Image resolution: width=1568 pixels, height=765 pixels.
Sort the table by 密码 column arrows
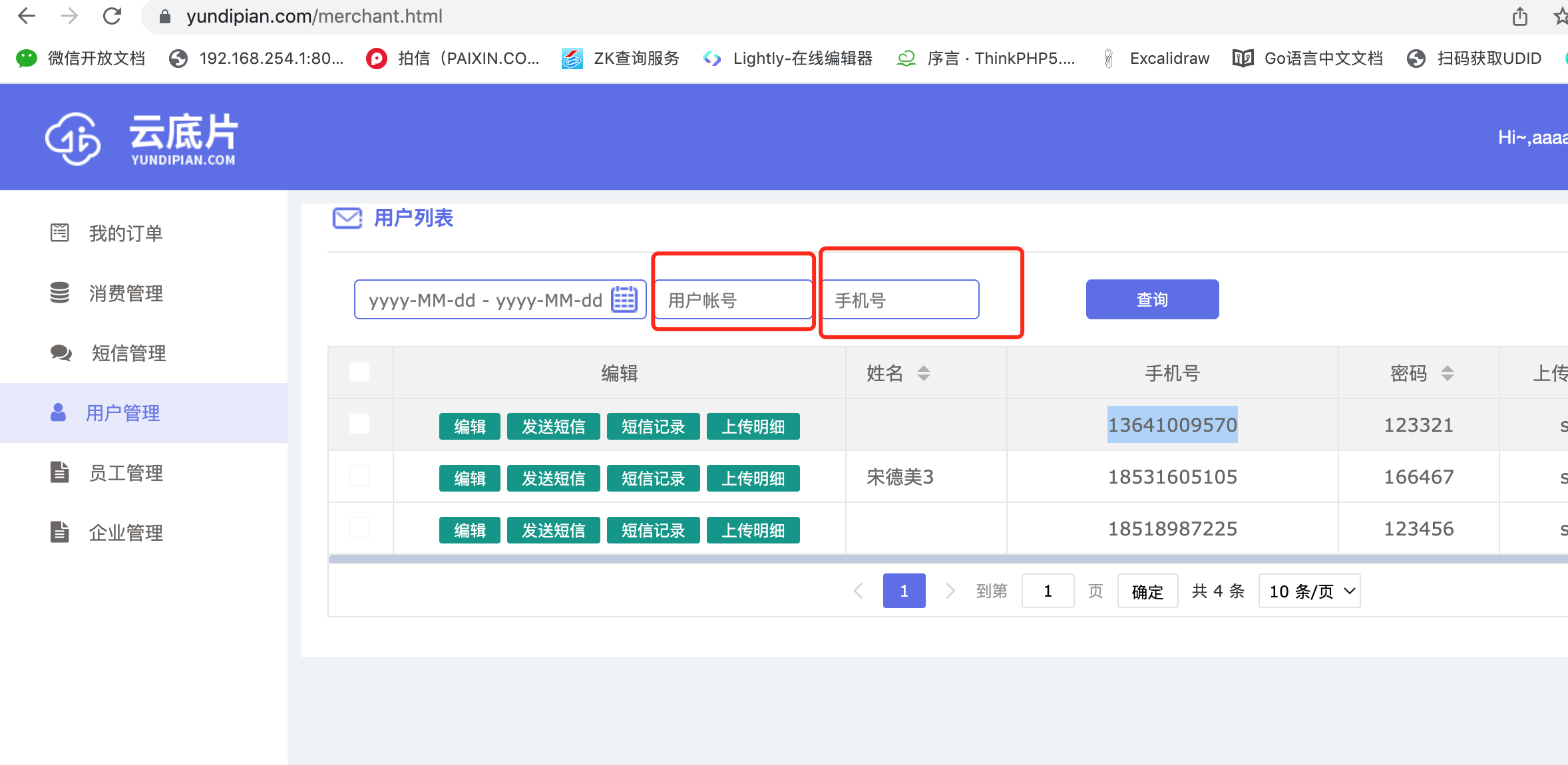tap(1447, 373)
